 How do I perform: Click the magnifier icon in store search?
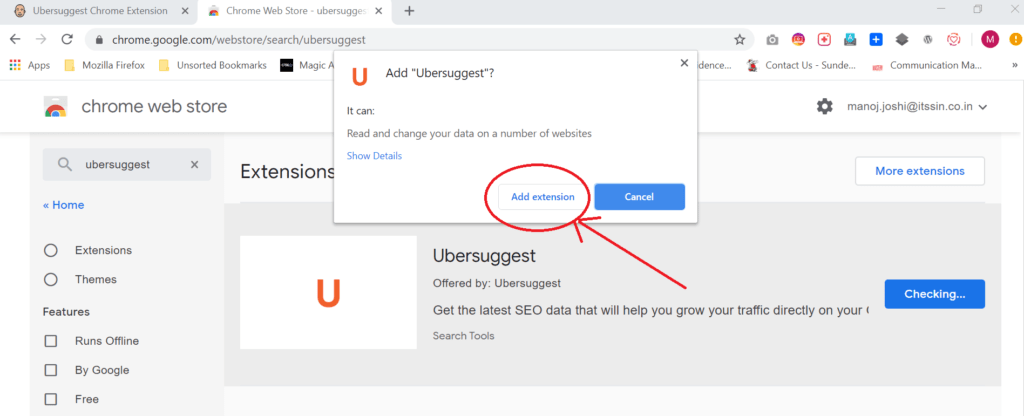tap(65, 165)
